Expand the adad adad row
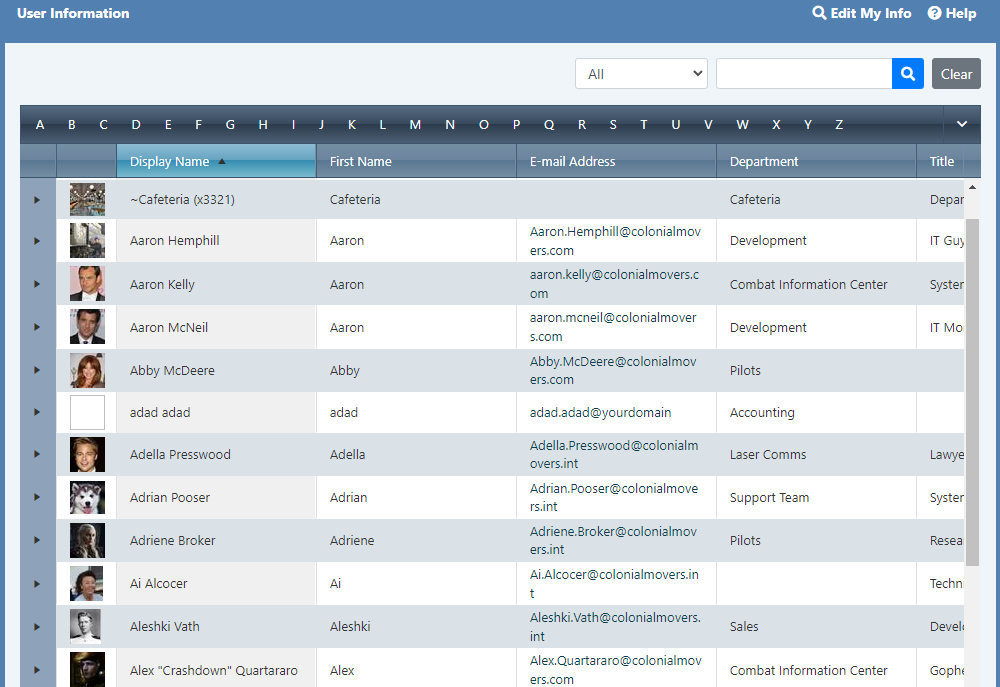 click(37, 412)
